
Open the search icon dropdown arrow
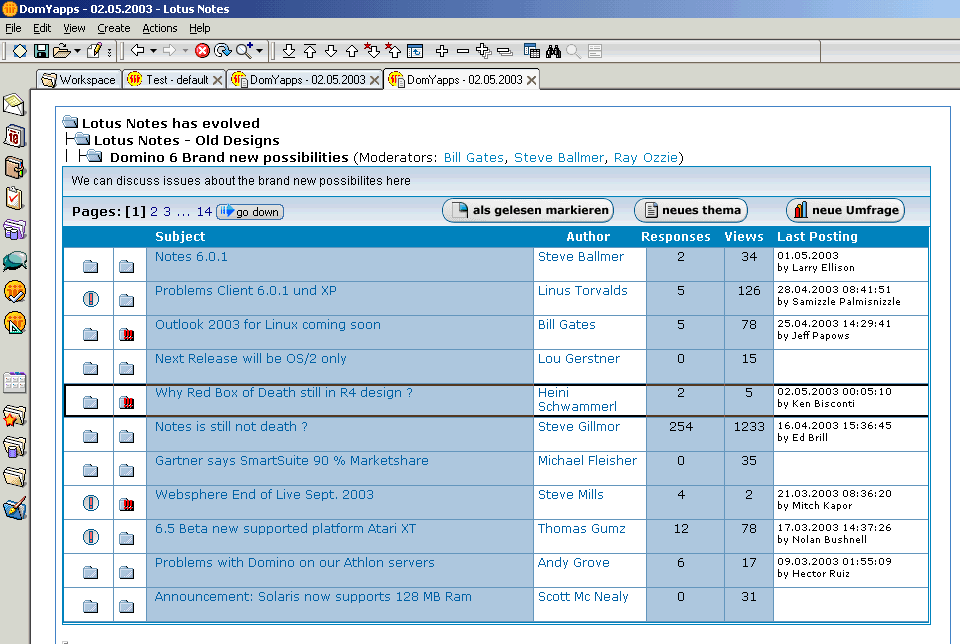click(260, 51)
